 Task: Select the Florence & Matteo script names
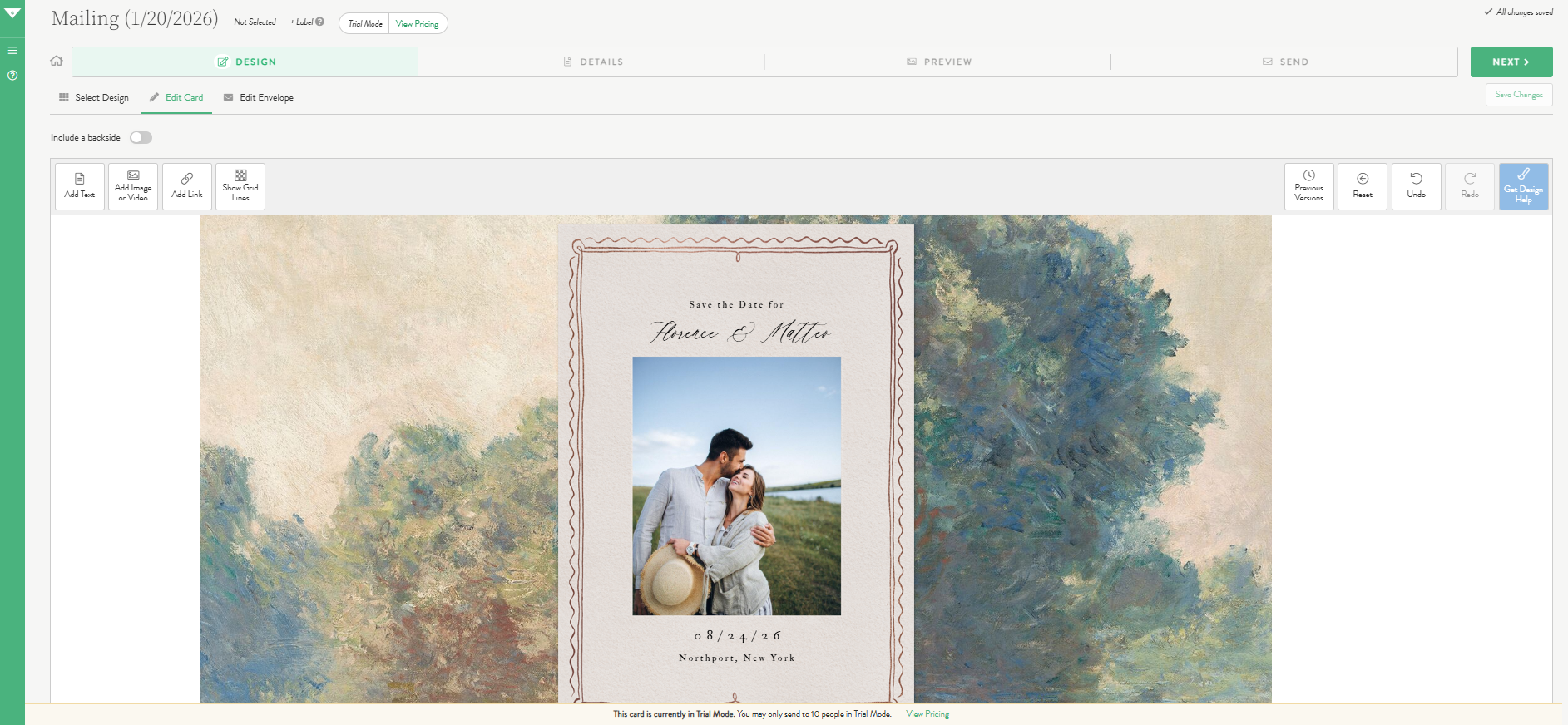pos(739,333)
